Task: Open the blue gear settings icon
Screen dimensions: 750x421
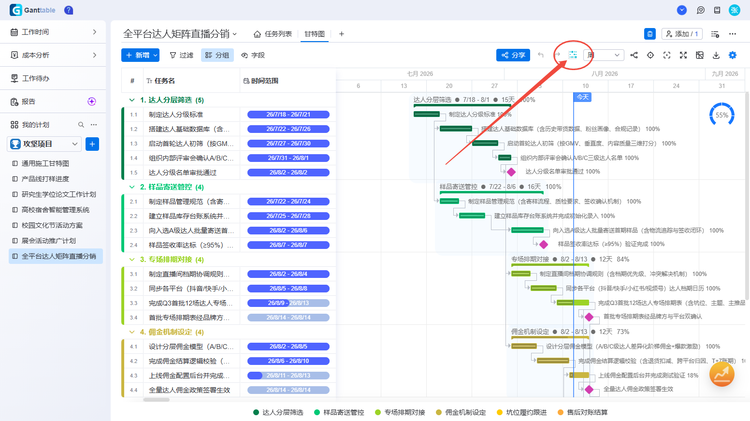Action: pyautogui.click(x=732, y=55)
